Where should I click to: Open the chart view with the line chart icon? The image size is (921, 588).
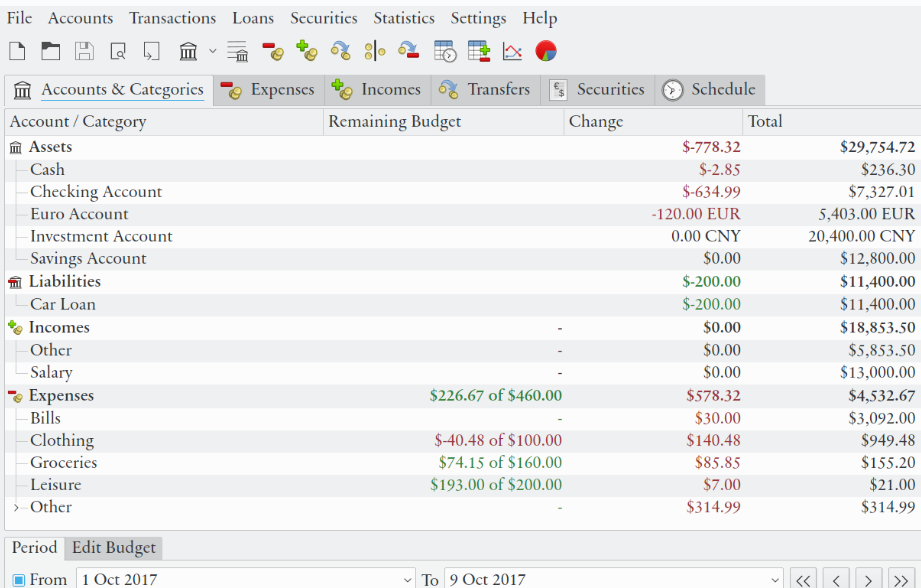[x=512, y=51]
